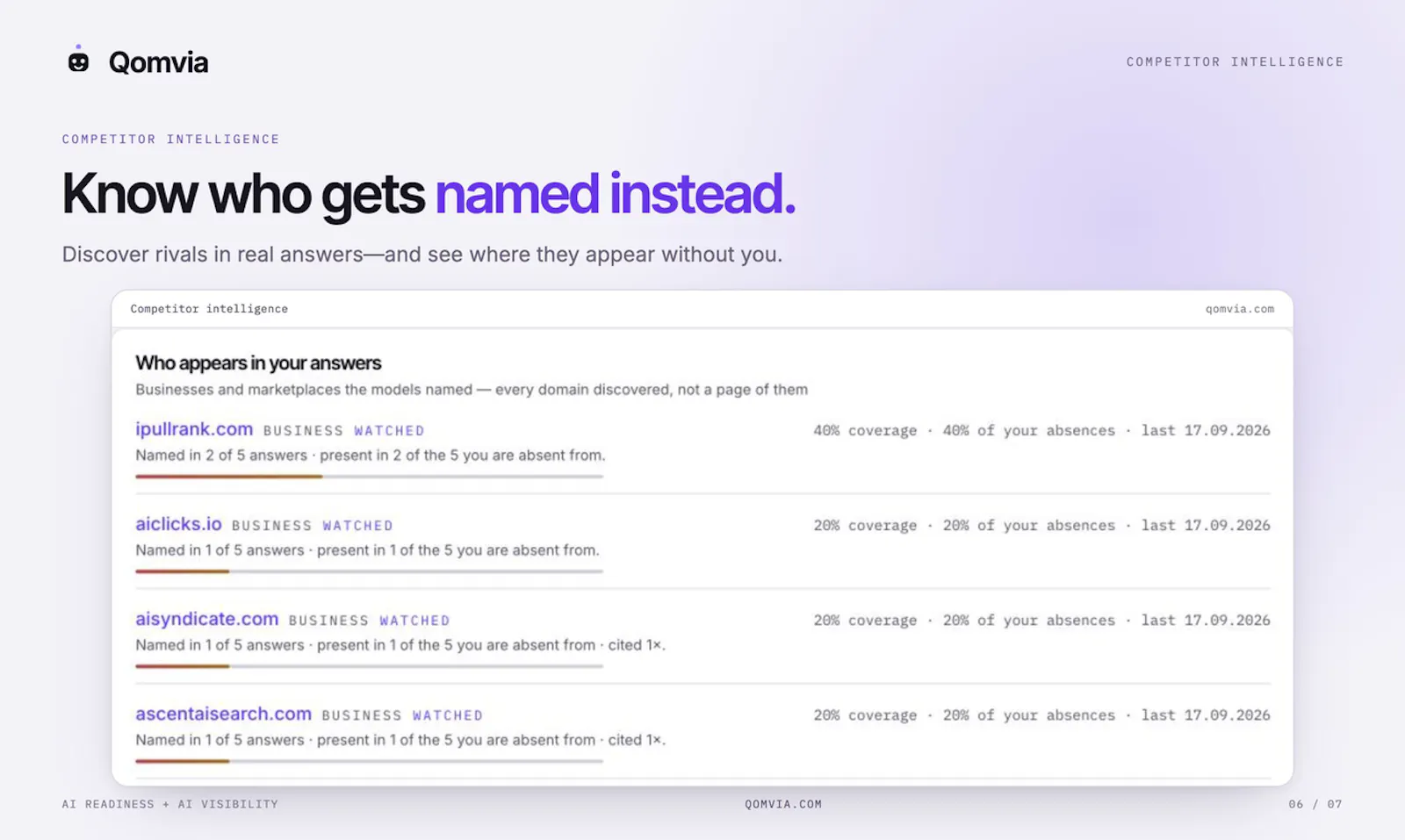Click the 'Who appears in your answers' heading
This screenshot has height=840, width=1405.
tap(258, 363)
